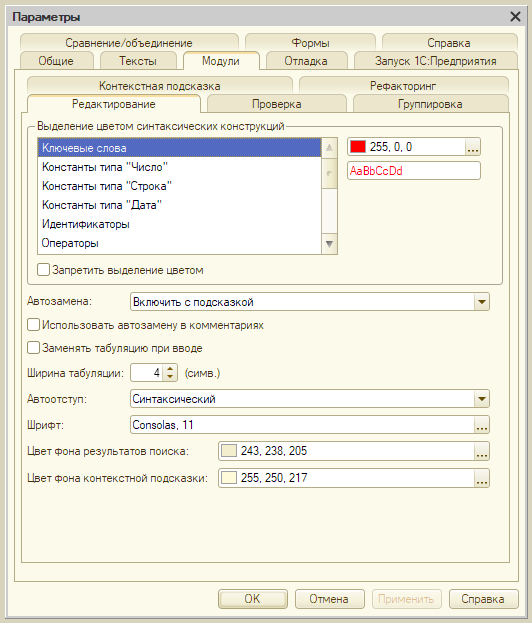Click ellipsis button next to Consolas font
The image size is (532, 623).
pyautogui.click(x=482, y=425)
